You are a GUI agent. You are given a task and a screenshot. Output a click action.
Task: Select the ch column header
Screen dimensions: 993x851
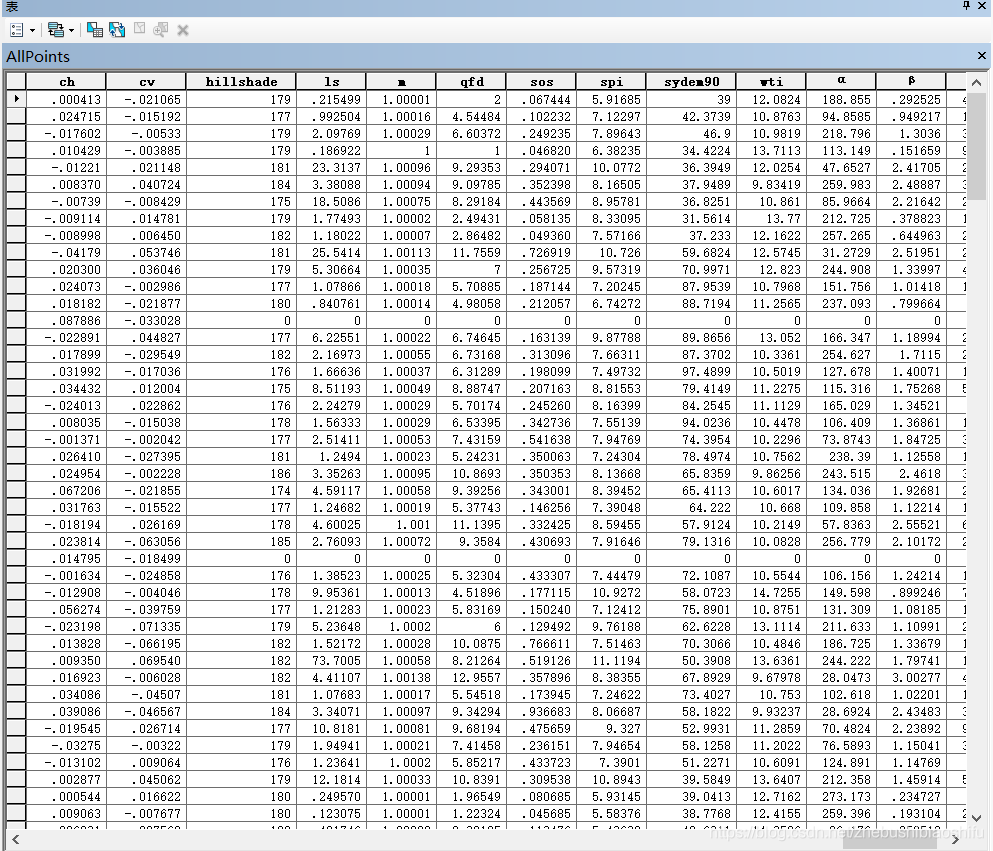click(x=66, y=82)
